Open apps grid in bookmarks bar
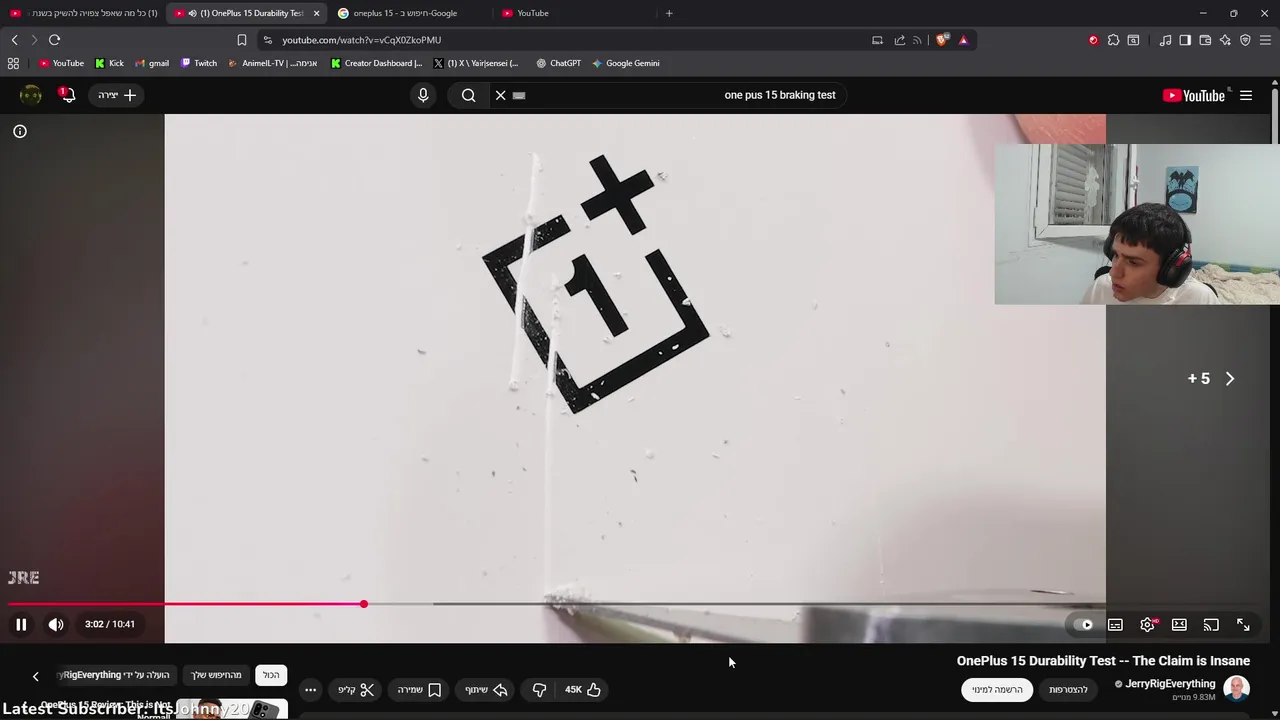The image size is (1280, 720). [13, 63]
